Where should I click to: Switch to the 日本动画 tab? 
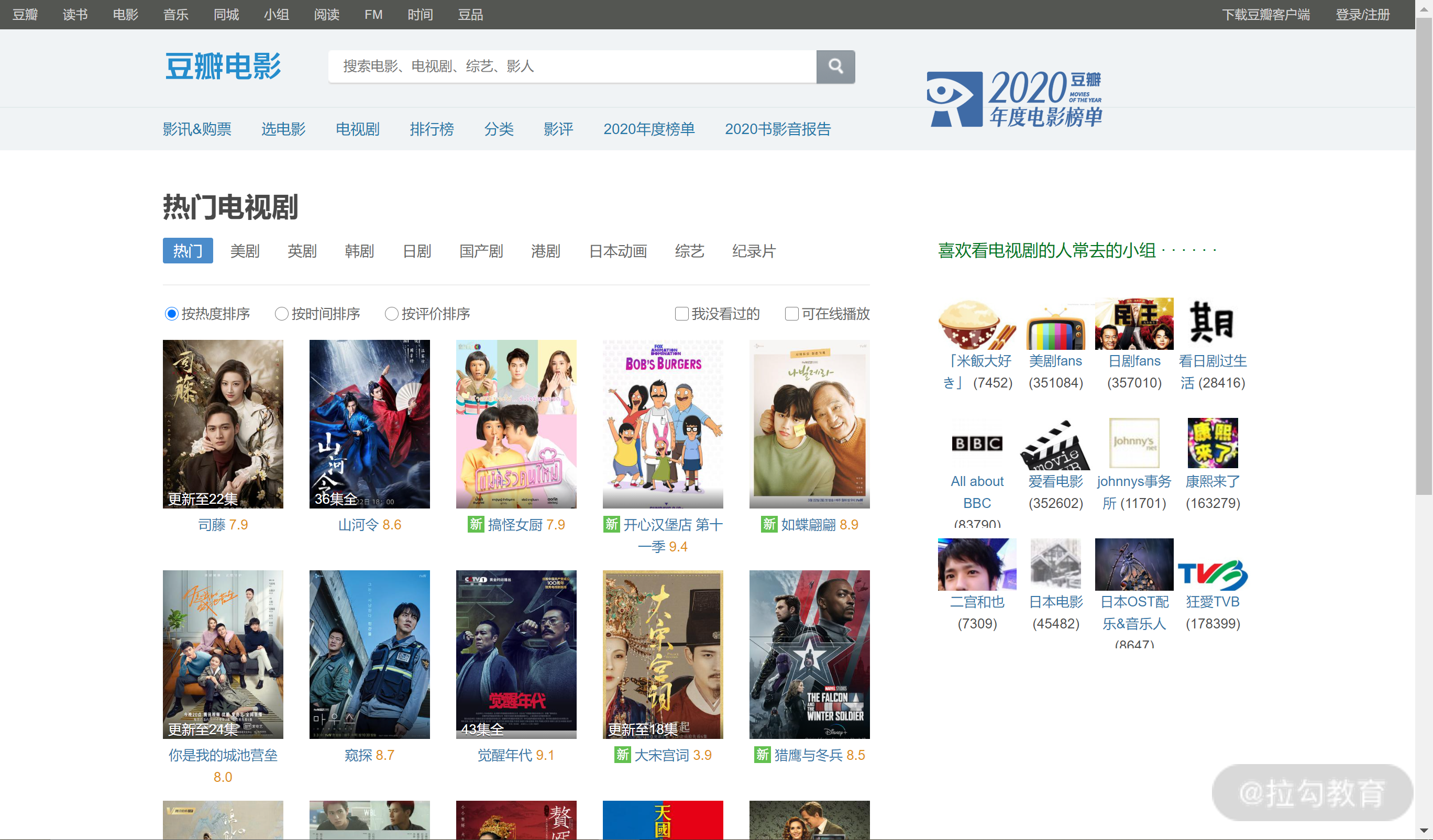(618, 251)
